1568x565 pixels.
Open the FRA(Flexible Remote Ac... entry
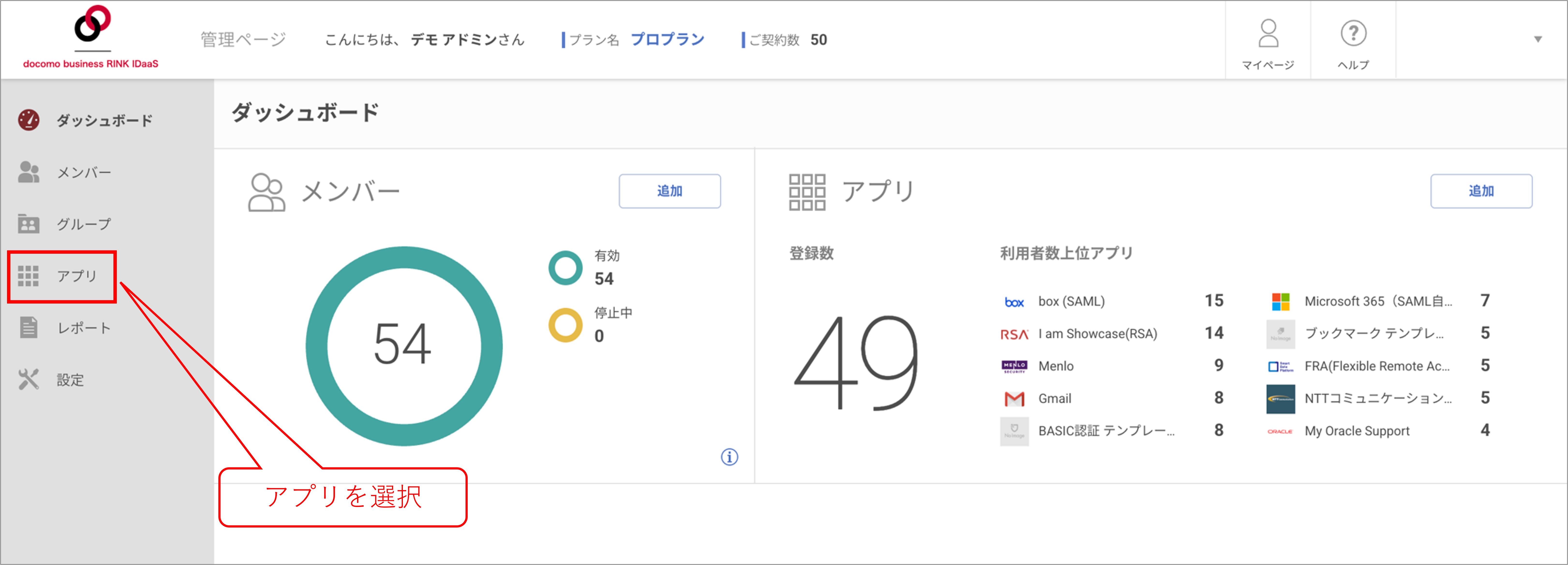click(1377, 366)
